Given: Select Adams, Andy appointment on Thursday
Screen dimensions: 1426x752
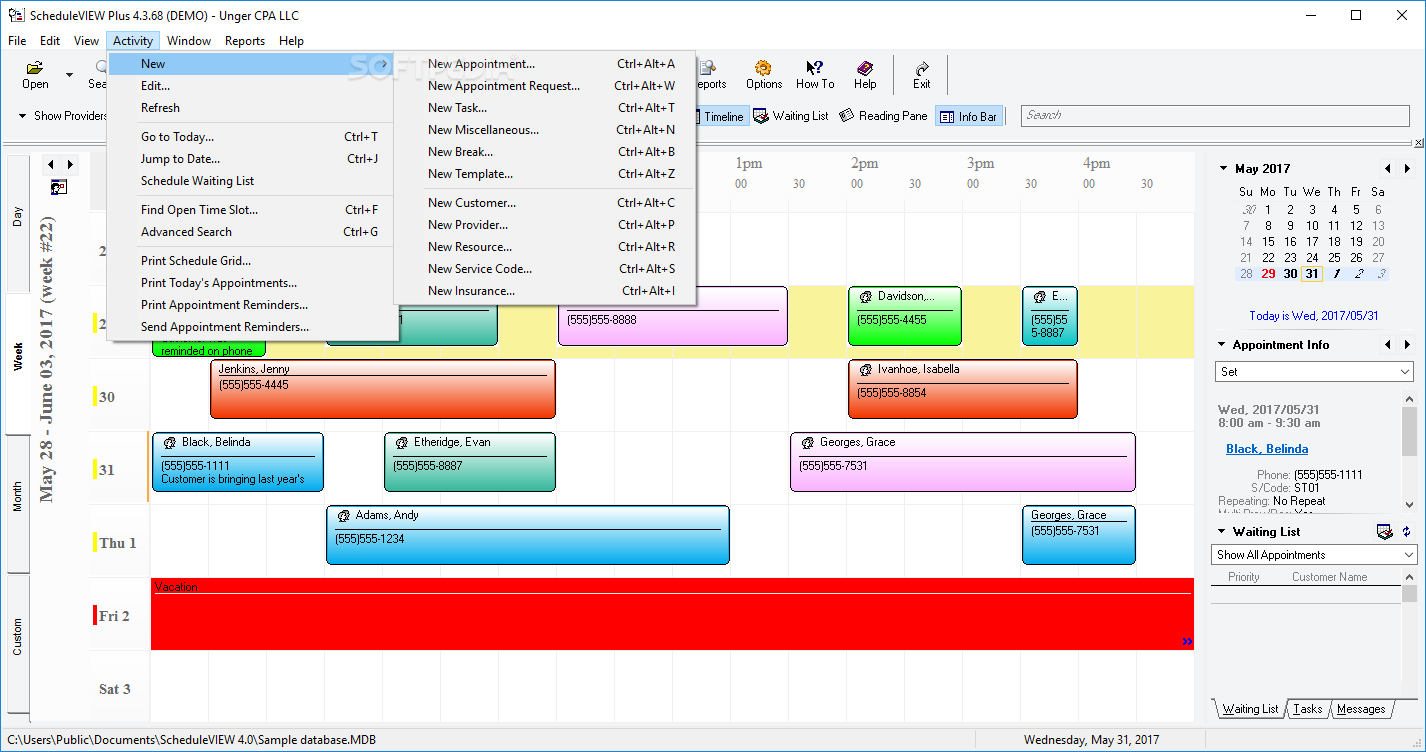Looking at the screenshot, I should tap(527, 535).
